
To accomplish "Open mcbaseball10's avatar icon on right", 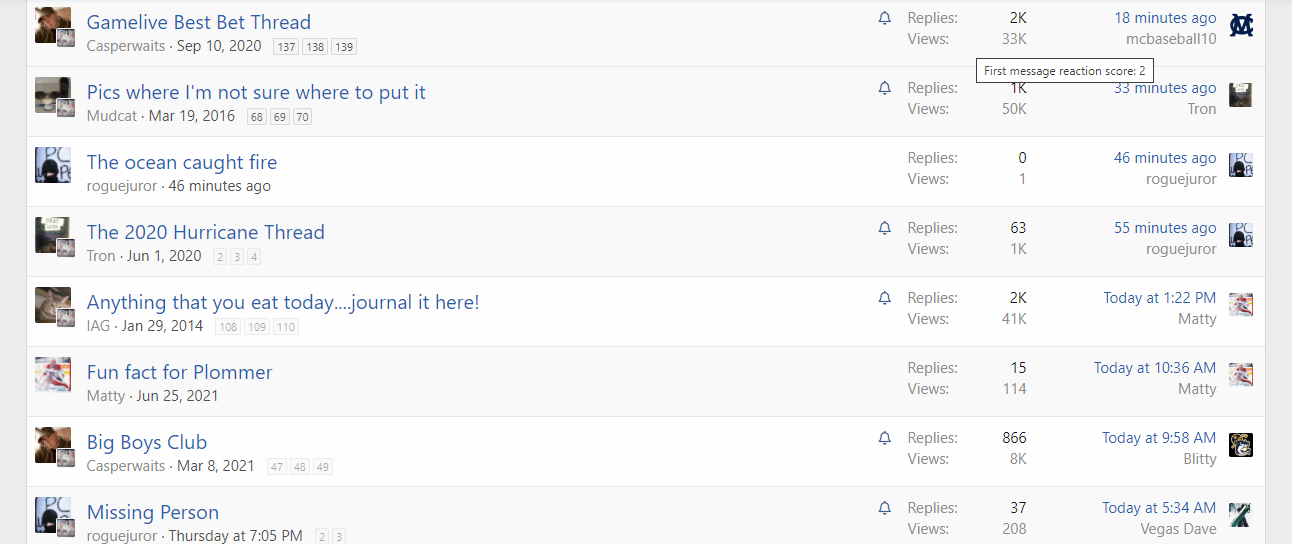I will 1241,25.
